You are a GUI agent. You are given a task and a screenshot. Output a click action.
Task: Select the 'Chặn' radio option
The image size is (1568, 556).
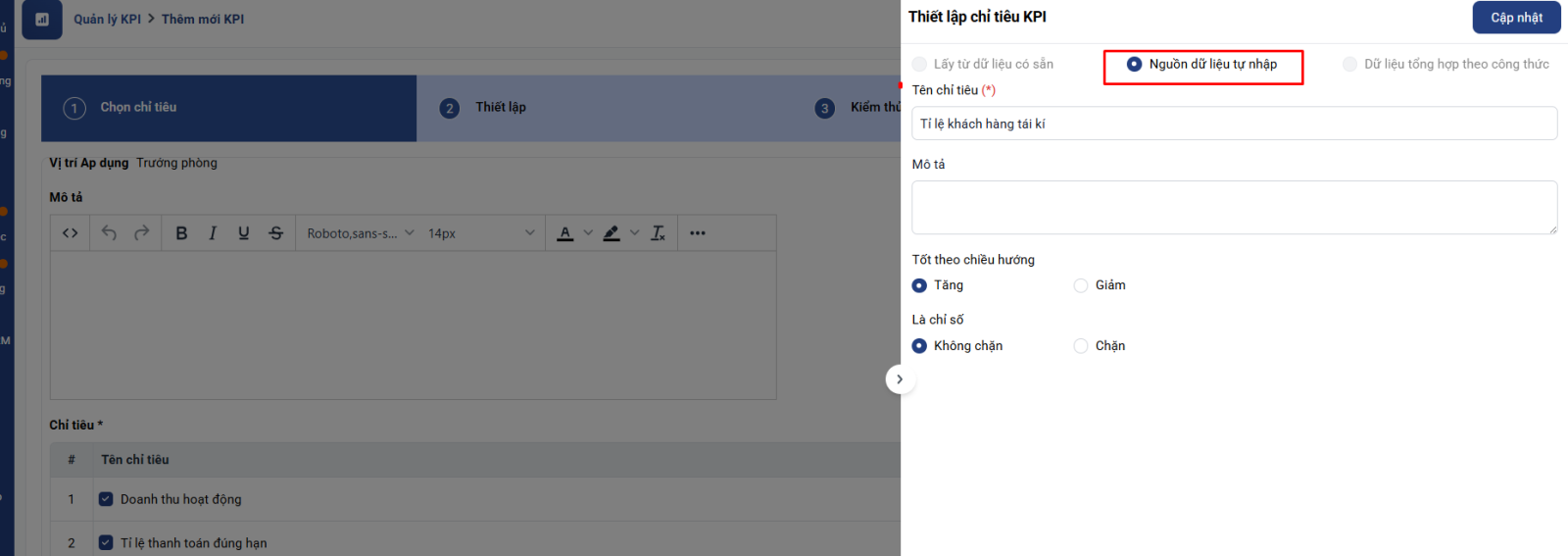tap(1081, 346)
